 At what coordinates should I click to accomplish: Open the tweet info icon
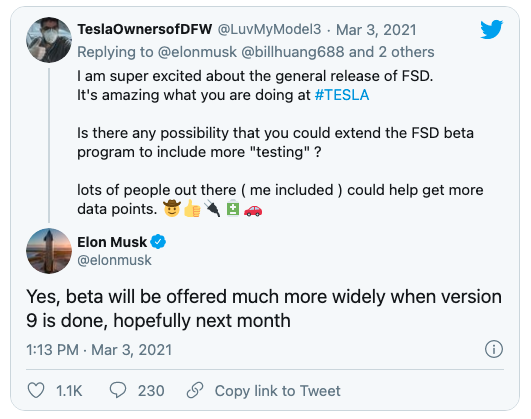tap(494, 349)
